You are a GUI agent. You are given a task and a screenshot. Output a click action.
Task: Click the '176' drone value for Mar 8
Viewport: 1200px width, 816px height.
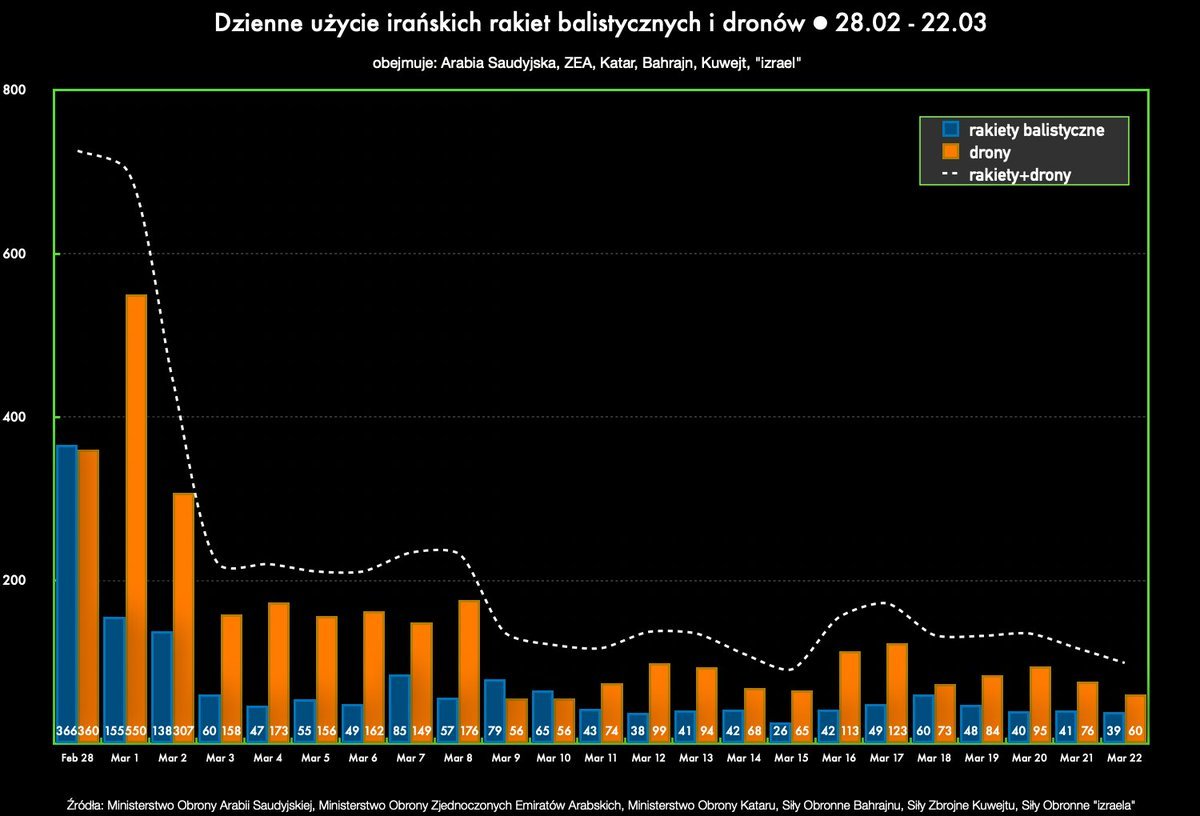(470, 732)
